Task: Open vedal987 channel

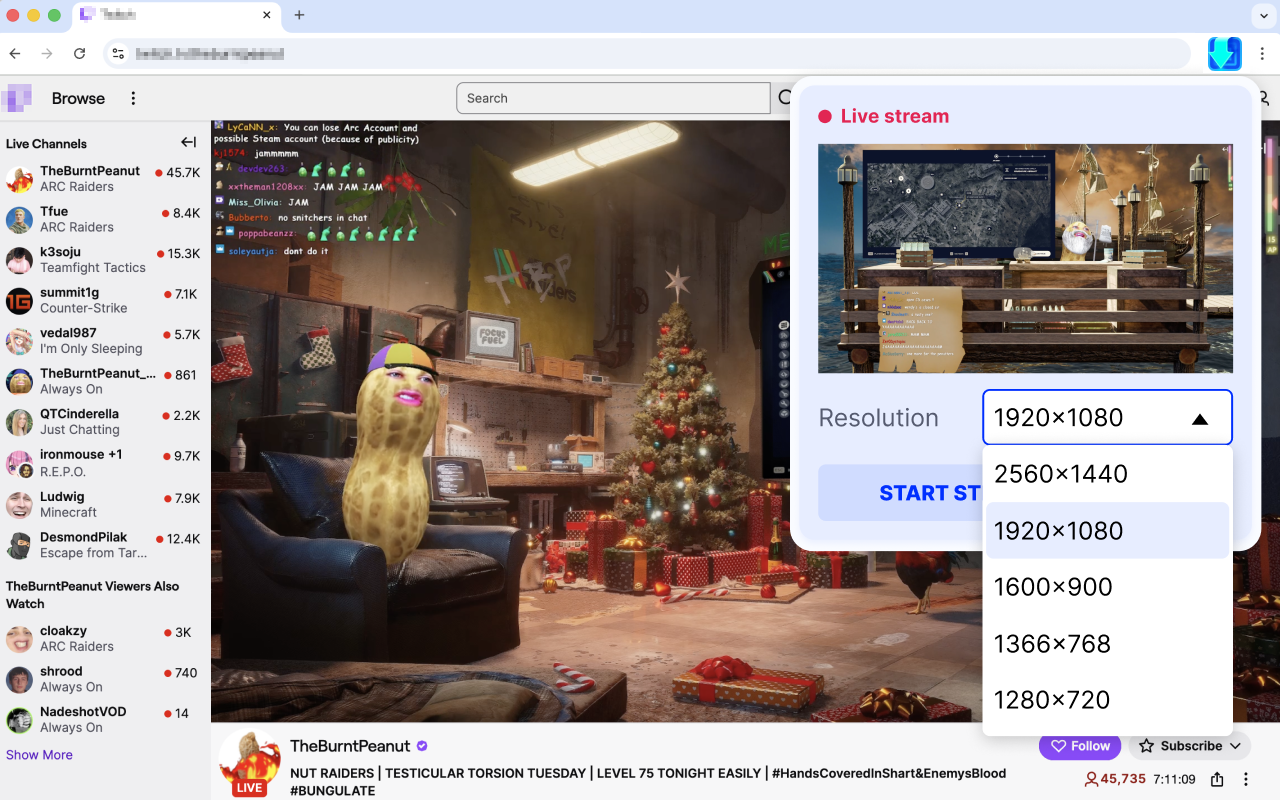Action: 105,341
